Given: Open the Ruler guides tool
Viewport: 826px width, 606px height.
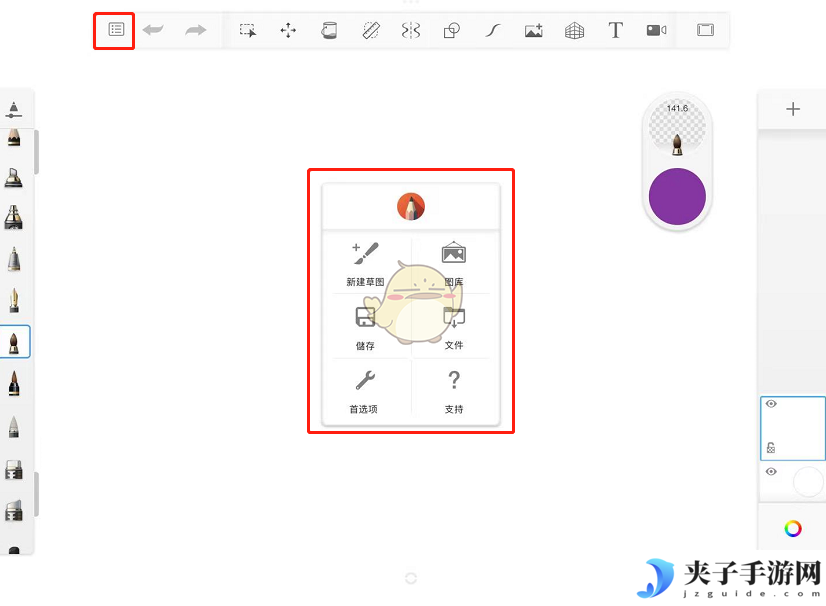Looking at the screenshot, I should click(371, 30).
